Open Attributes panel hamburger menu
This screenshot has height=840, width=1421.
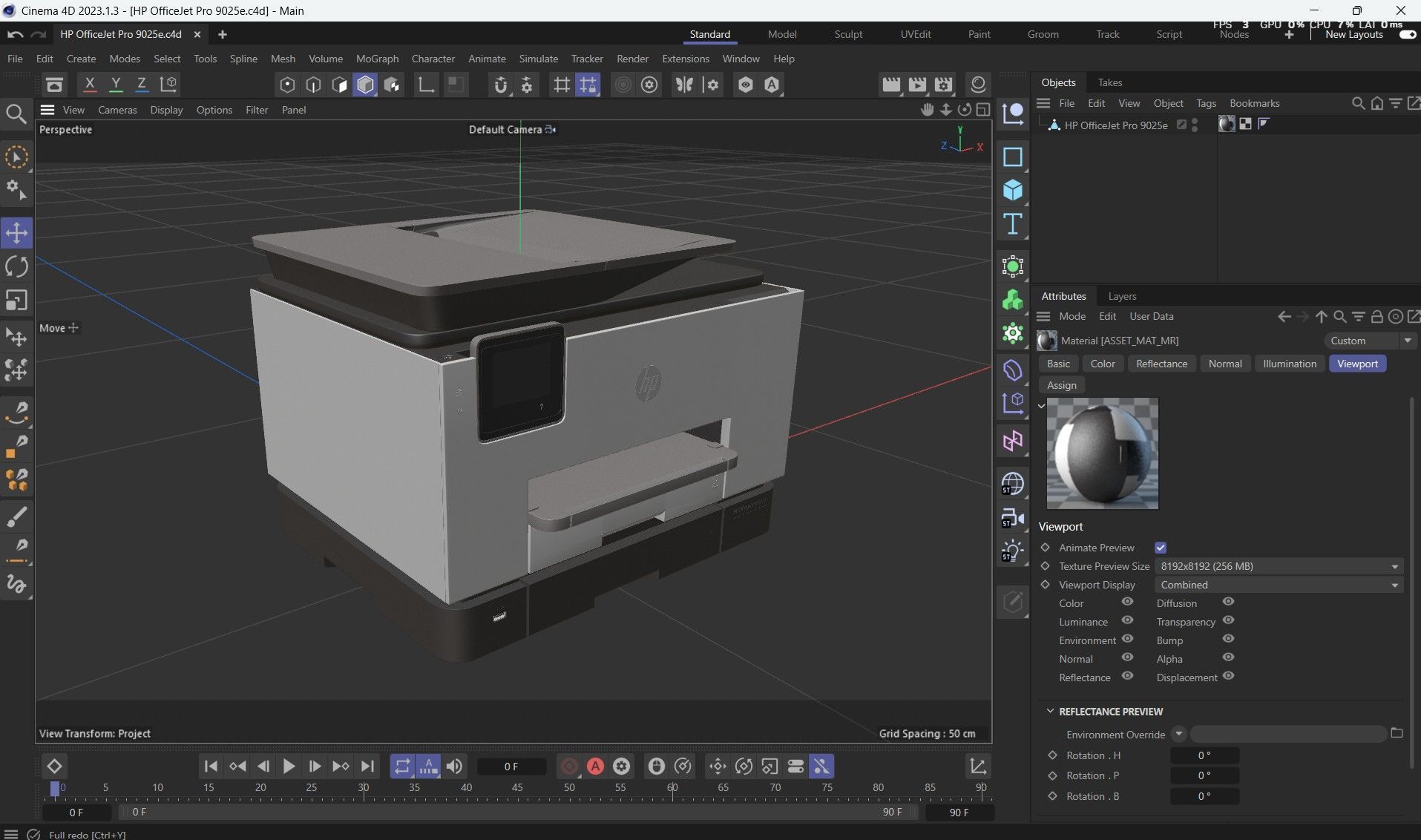(x=1043, y=317)
